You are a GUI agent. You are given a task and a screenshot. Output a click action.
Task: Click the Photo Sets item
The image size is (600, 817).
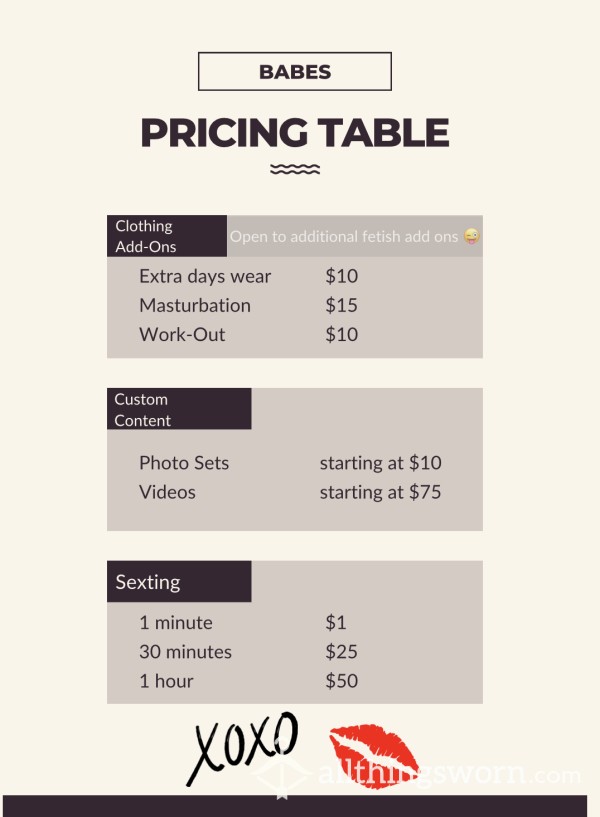pos(184,463)
